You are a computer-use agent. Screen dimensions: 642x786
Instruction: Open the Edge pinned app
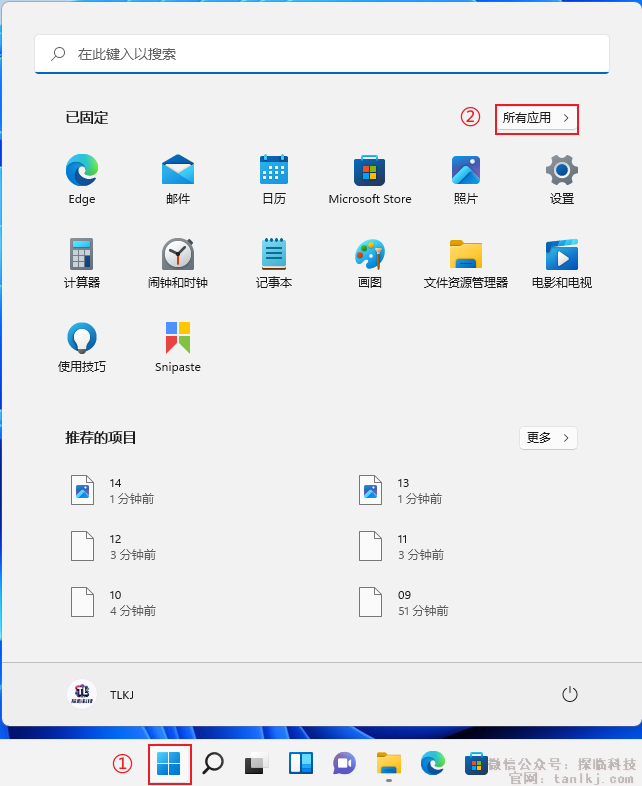tap(82, 179)
